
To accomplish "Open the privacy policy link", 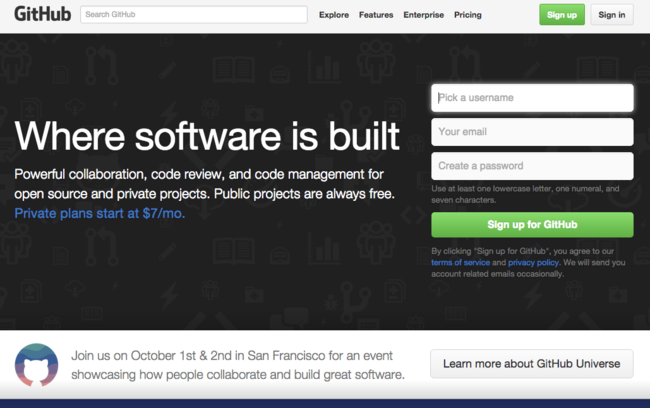I will point(534,262).
